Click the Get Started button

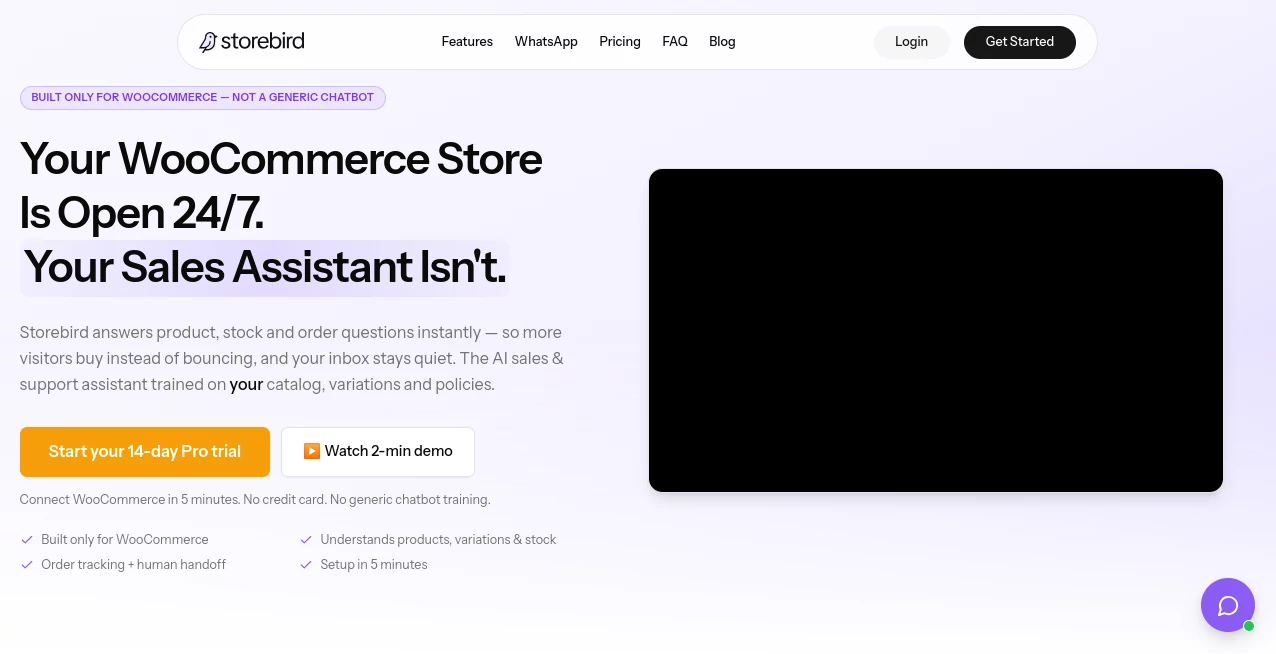pyautogui.click(x=1020, y=42)
